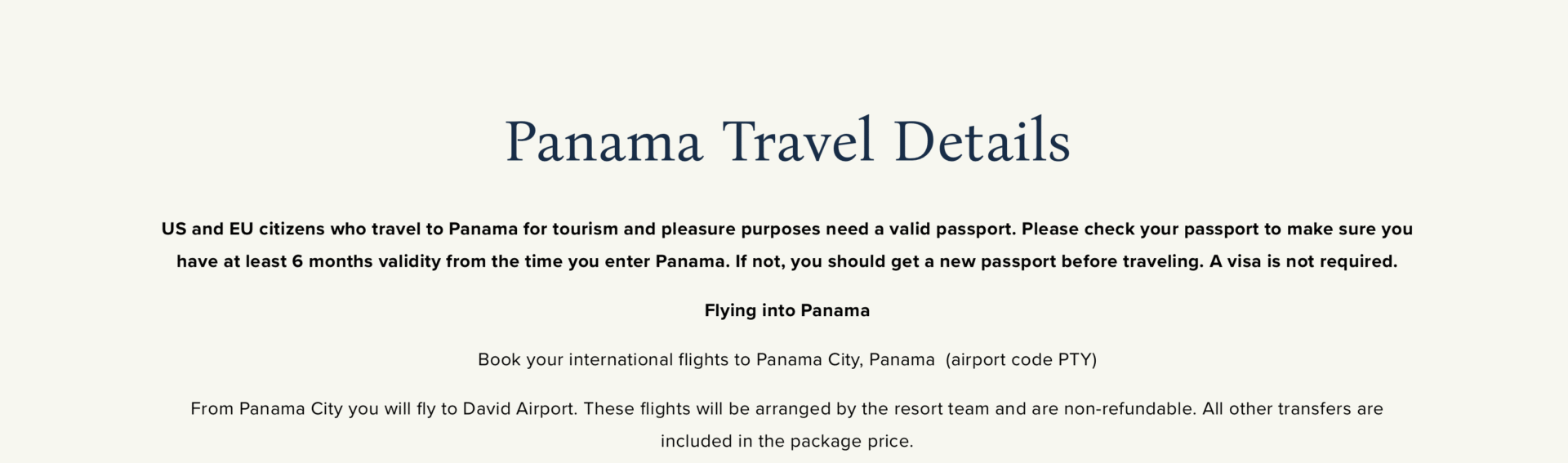Image resolution: width=1568 pixels, height=463 pixels.
Task: Click the word "Details" in the heading
Action: click(982, 141)
